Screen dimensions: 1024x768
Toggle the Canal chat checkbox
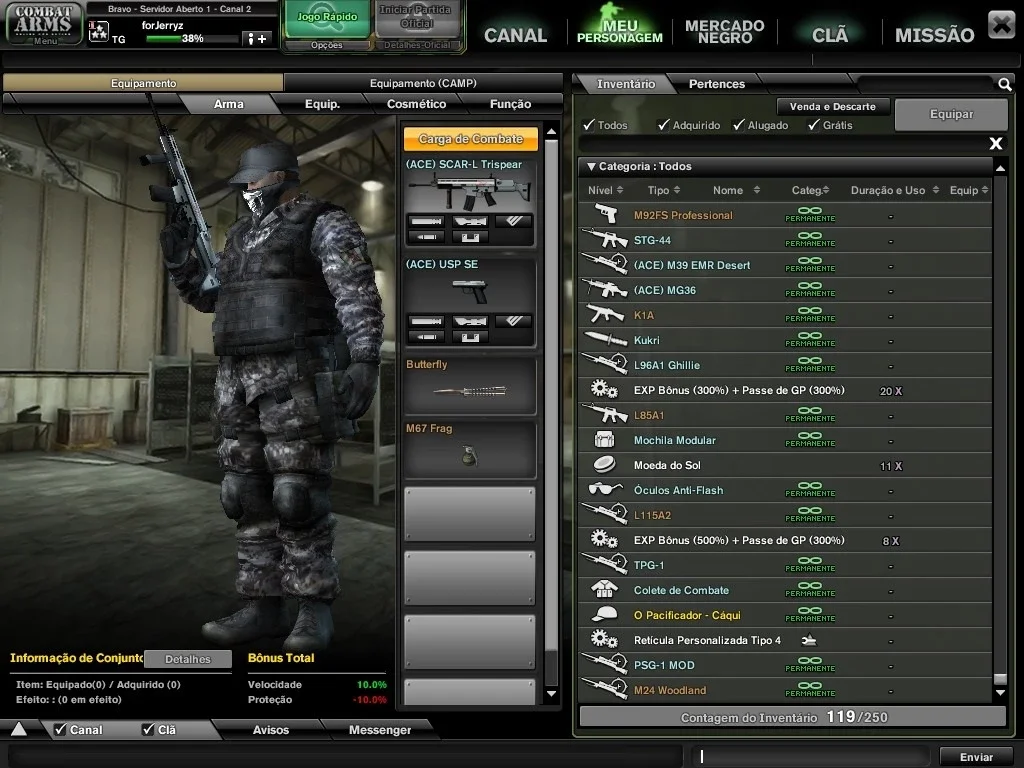click(x=60, y=729)
